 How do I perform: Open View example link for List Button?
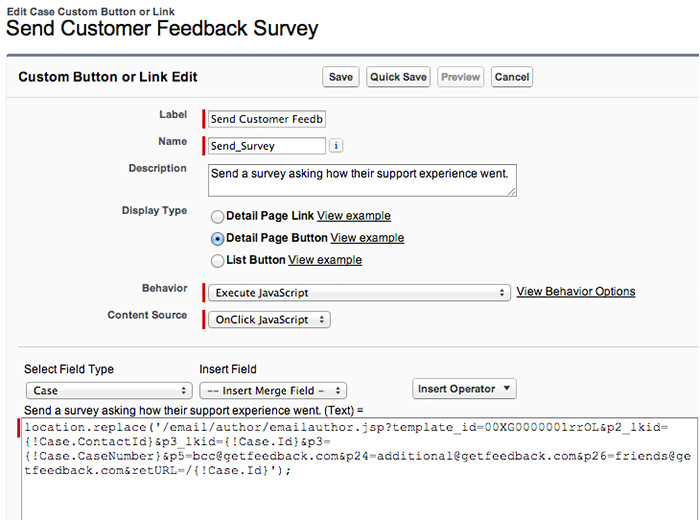(x=325, y=260)
